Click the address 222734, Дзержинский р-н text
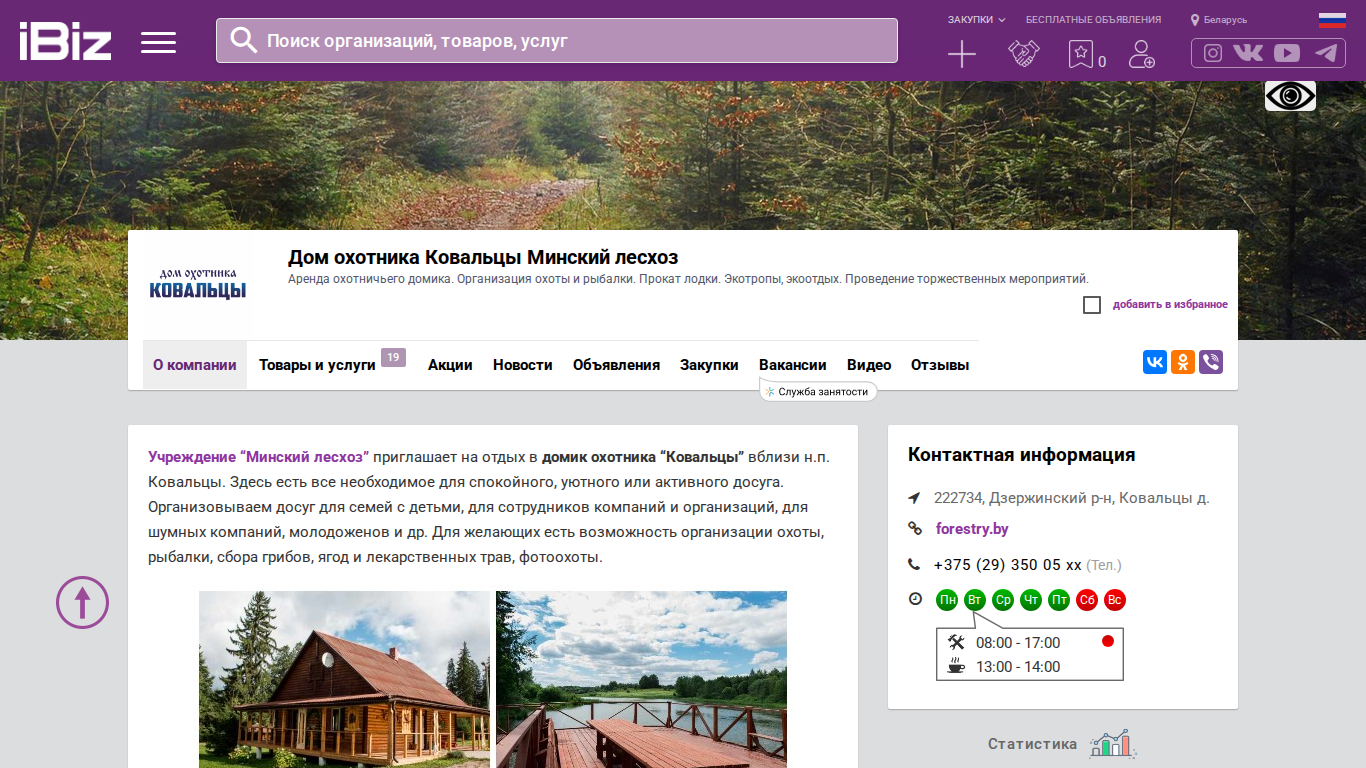 1072,498
